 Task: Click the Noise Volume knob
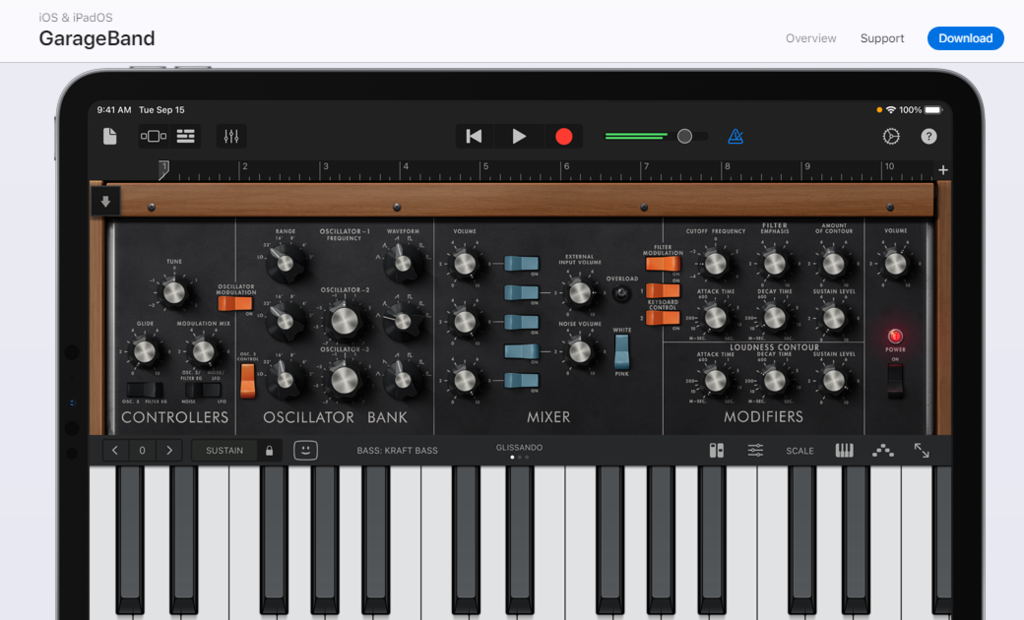(x=579, y=351)
